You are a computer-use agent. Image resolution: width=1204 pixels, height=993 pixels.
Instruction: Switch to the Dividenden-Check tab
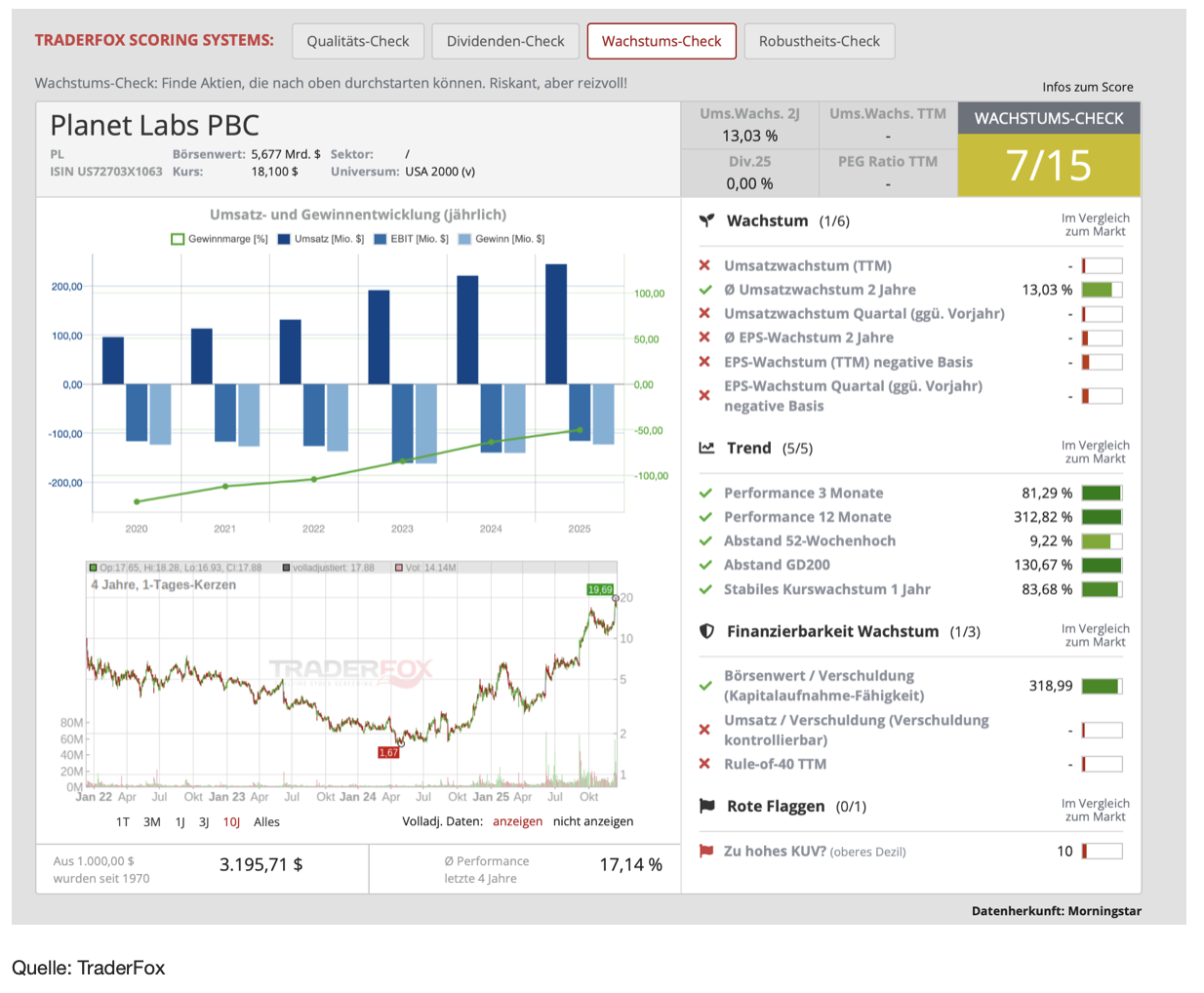click(505, 41)
